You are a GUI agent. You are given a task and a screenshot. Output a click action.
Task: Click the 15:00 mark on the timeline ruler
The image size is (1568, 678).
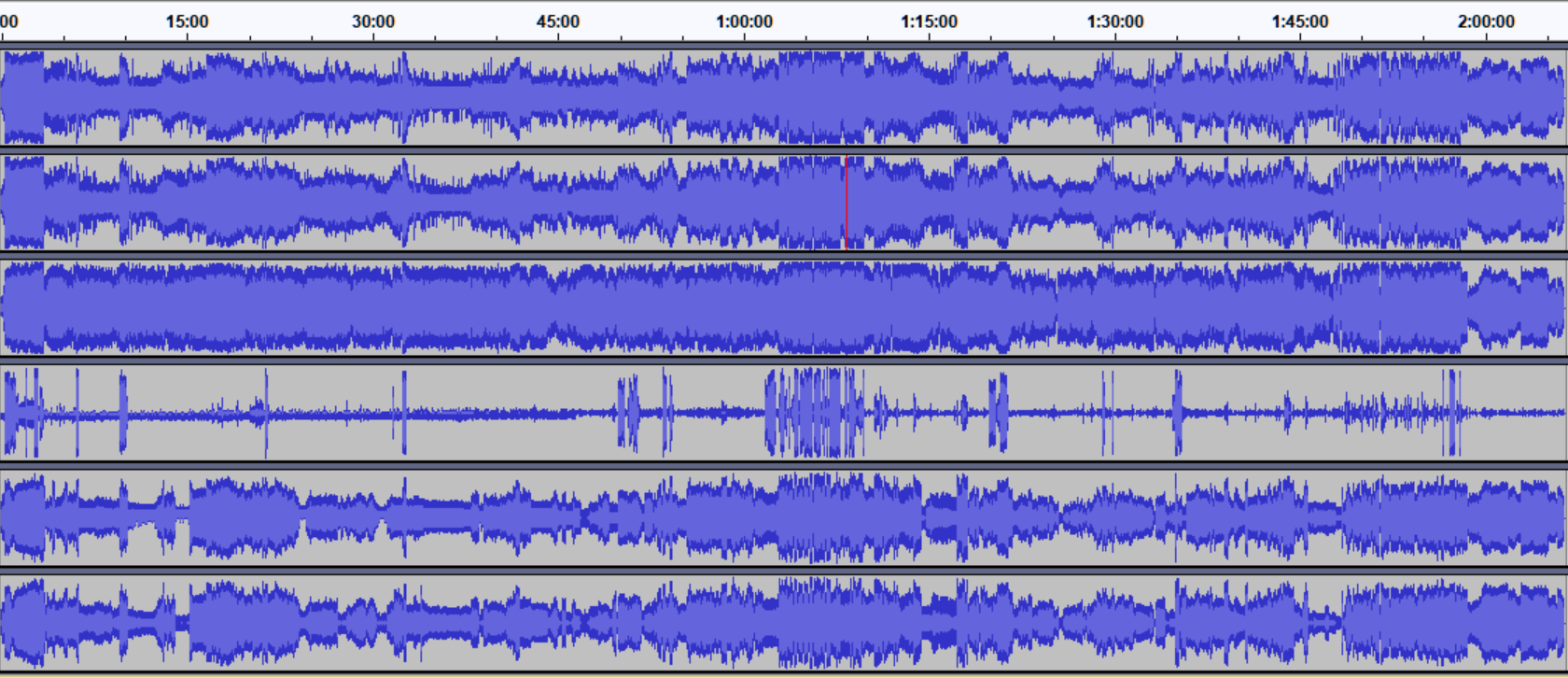coord(187,21)
